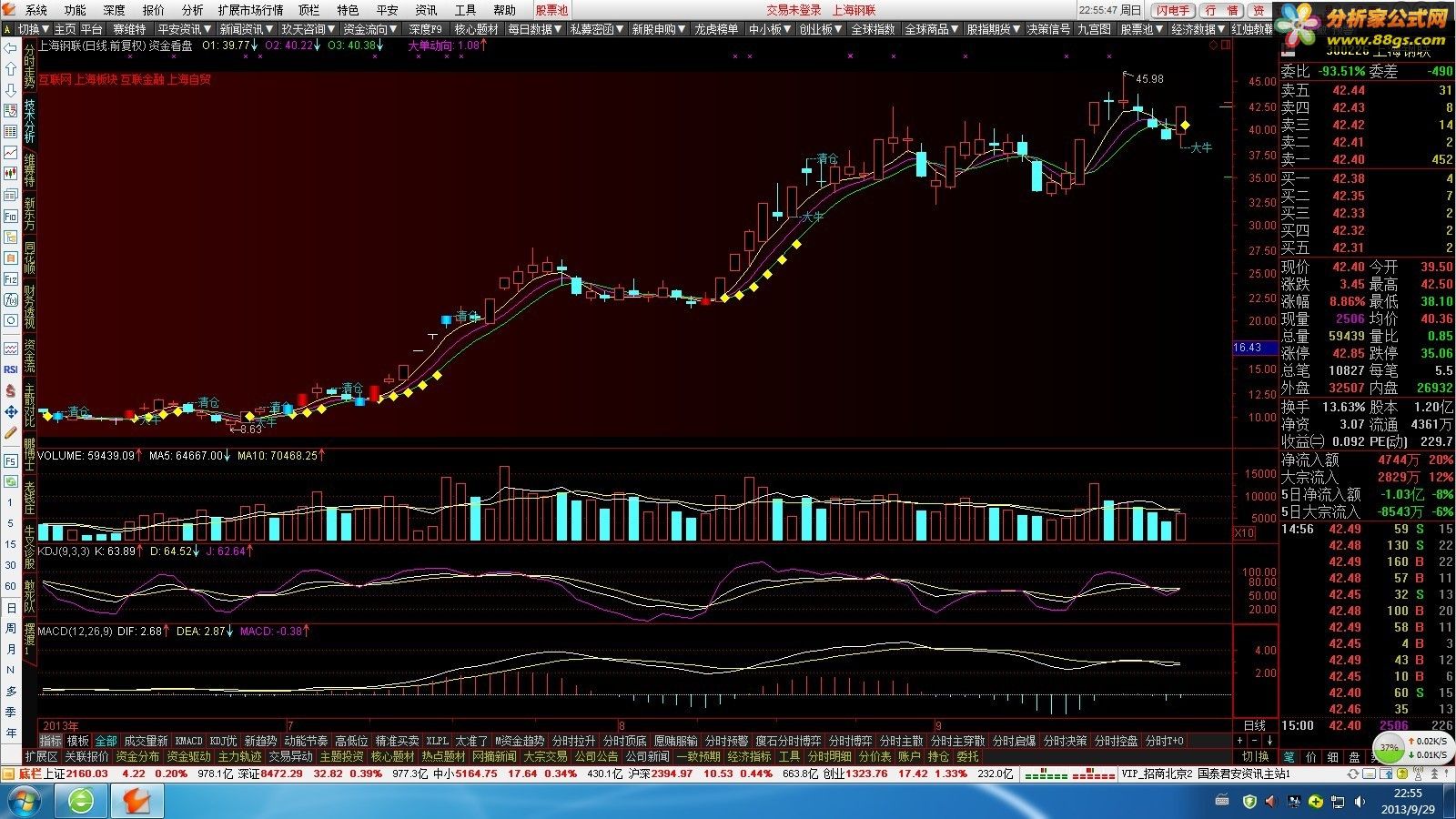This screenshot has width=1456, height=819.
Task: Click the green shield icon in system tray
Action: point(1249,802)
